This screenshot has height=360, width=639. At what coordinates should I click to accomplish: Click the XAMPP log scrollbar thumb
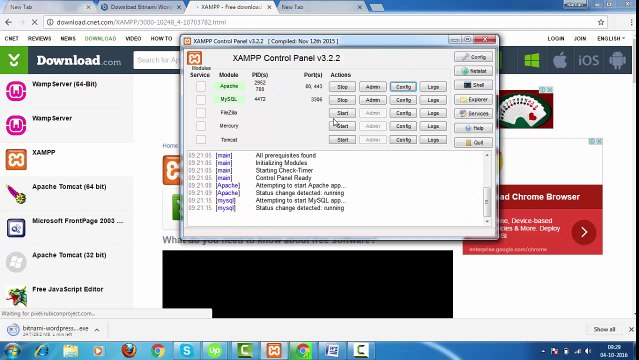[x=487, y=201]
